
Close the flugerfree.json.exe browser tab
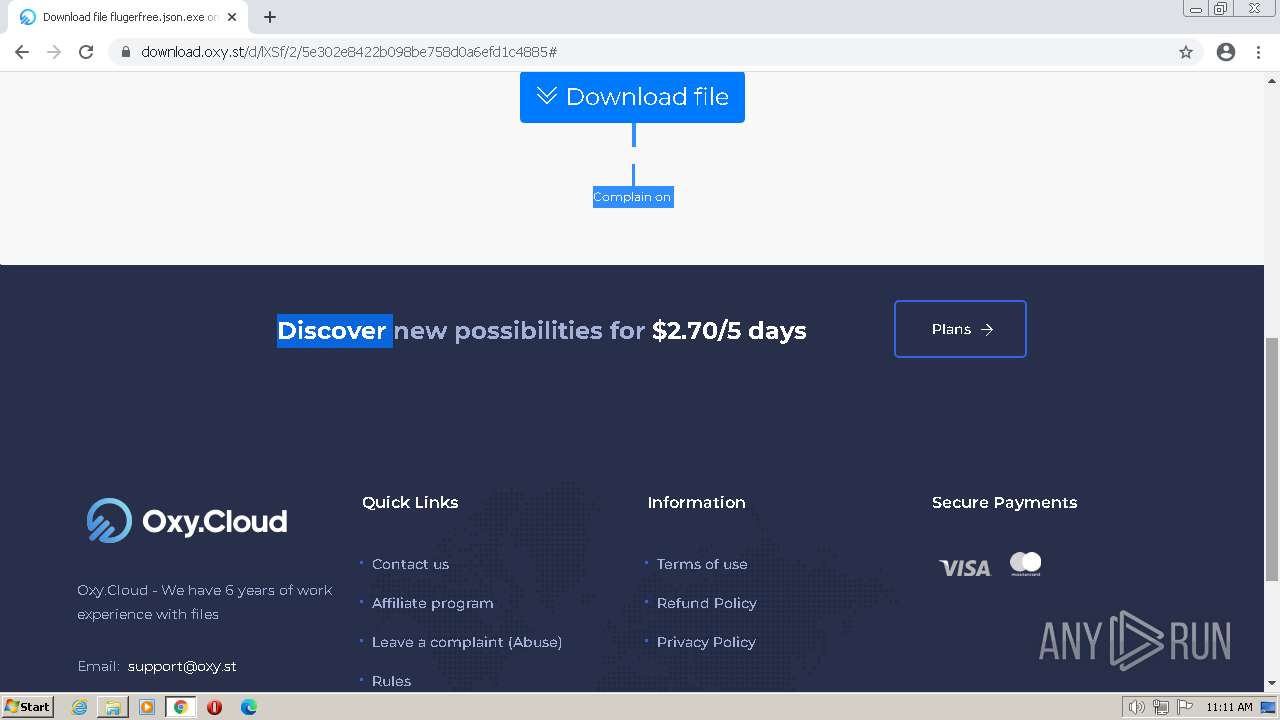click(x=233, y=17)
